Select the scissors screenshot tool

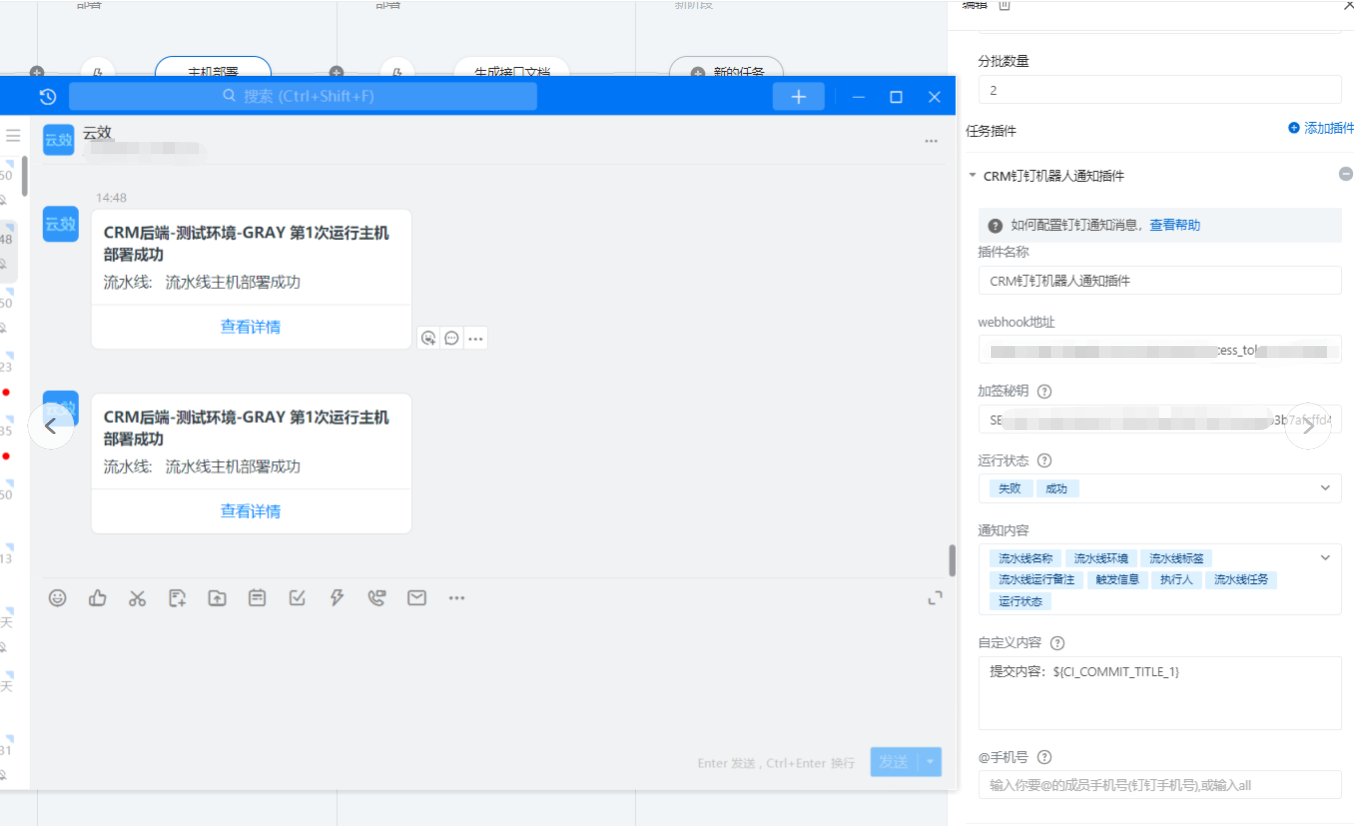tap(137, 598)
